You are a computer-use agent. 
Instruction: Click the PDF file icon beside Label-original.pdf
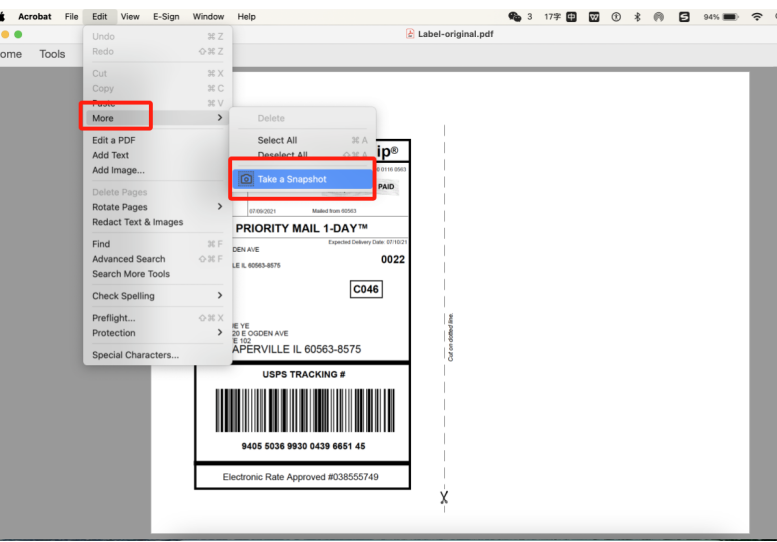(x=410, y=34)
